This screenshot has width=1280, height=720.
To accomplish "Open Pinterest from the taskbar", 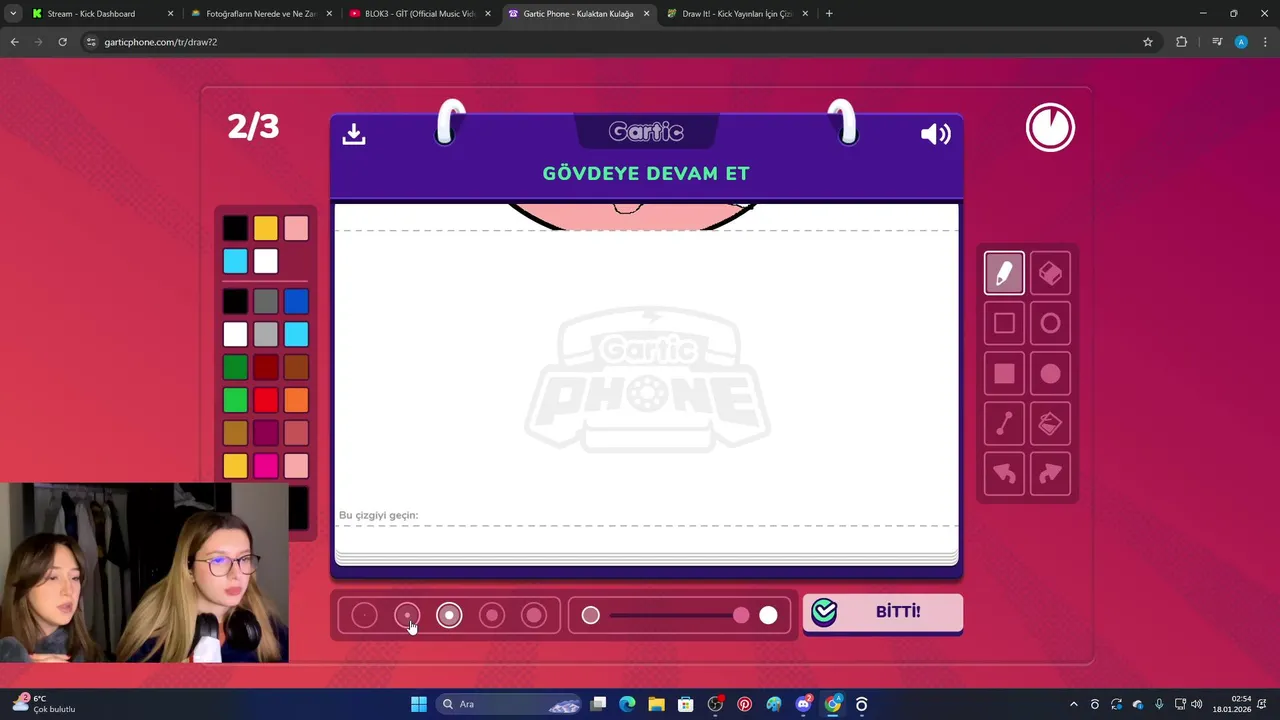I will [744, 704].
